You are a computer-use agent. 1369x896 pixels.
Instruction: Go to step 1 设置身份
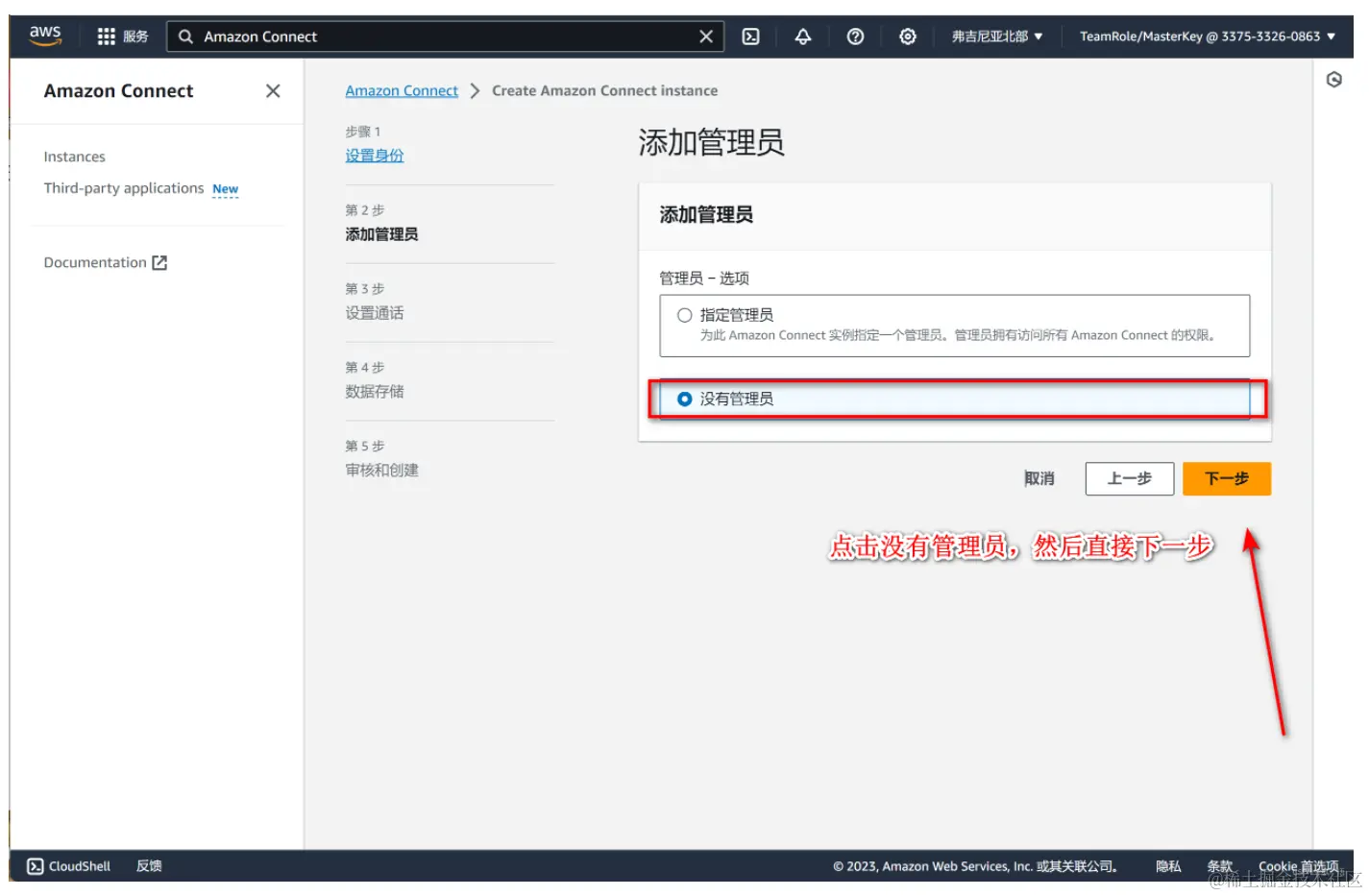click(x=375, y=156)
